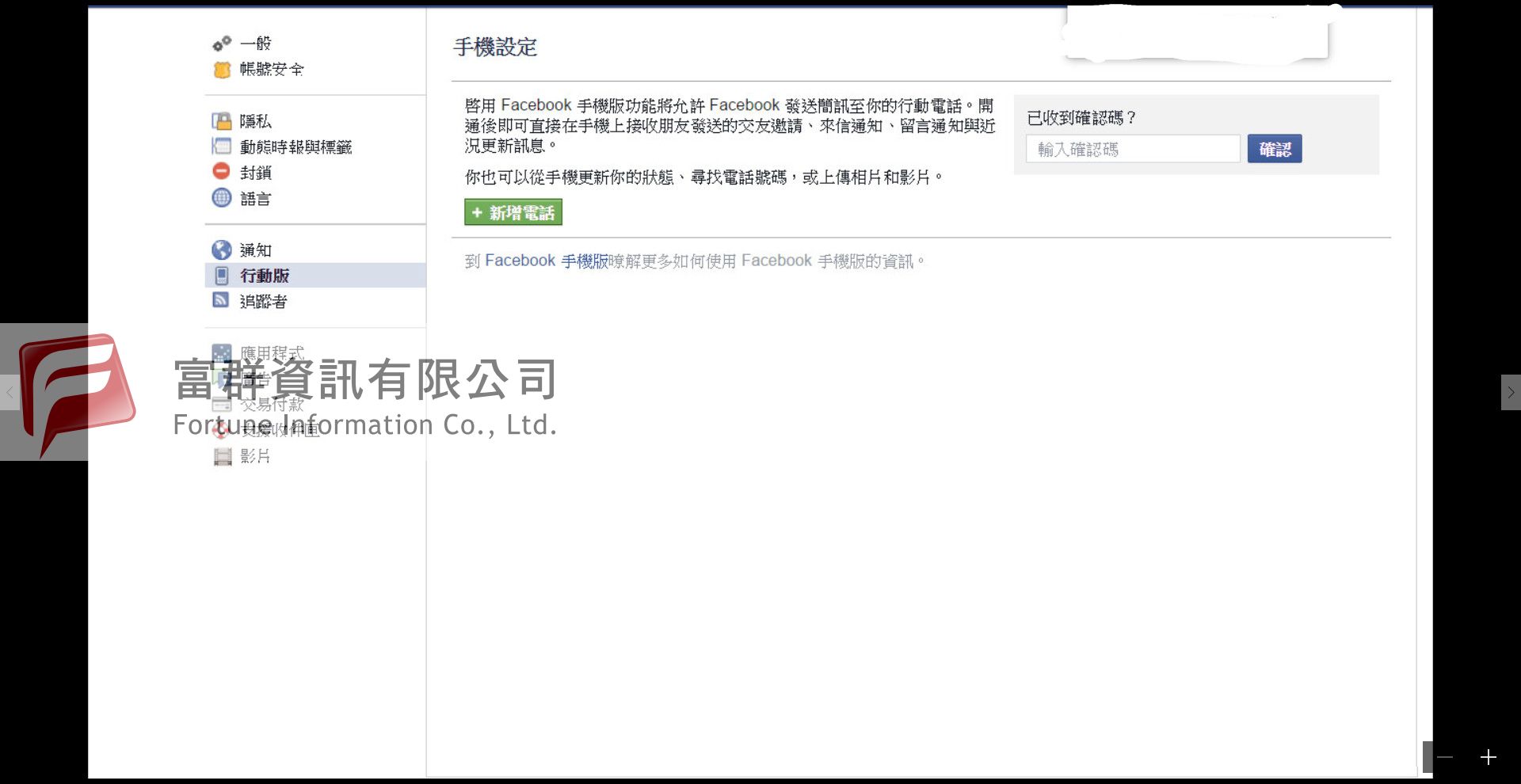Click the blue 確認 button
The width and height of the screenshot is (1521, 784).
[1275, 149]
